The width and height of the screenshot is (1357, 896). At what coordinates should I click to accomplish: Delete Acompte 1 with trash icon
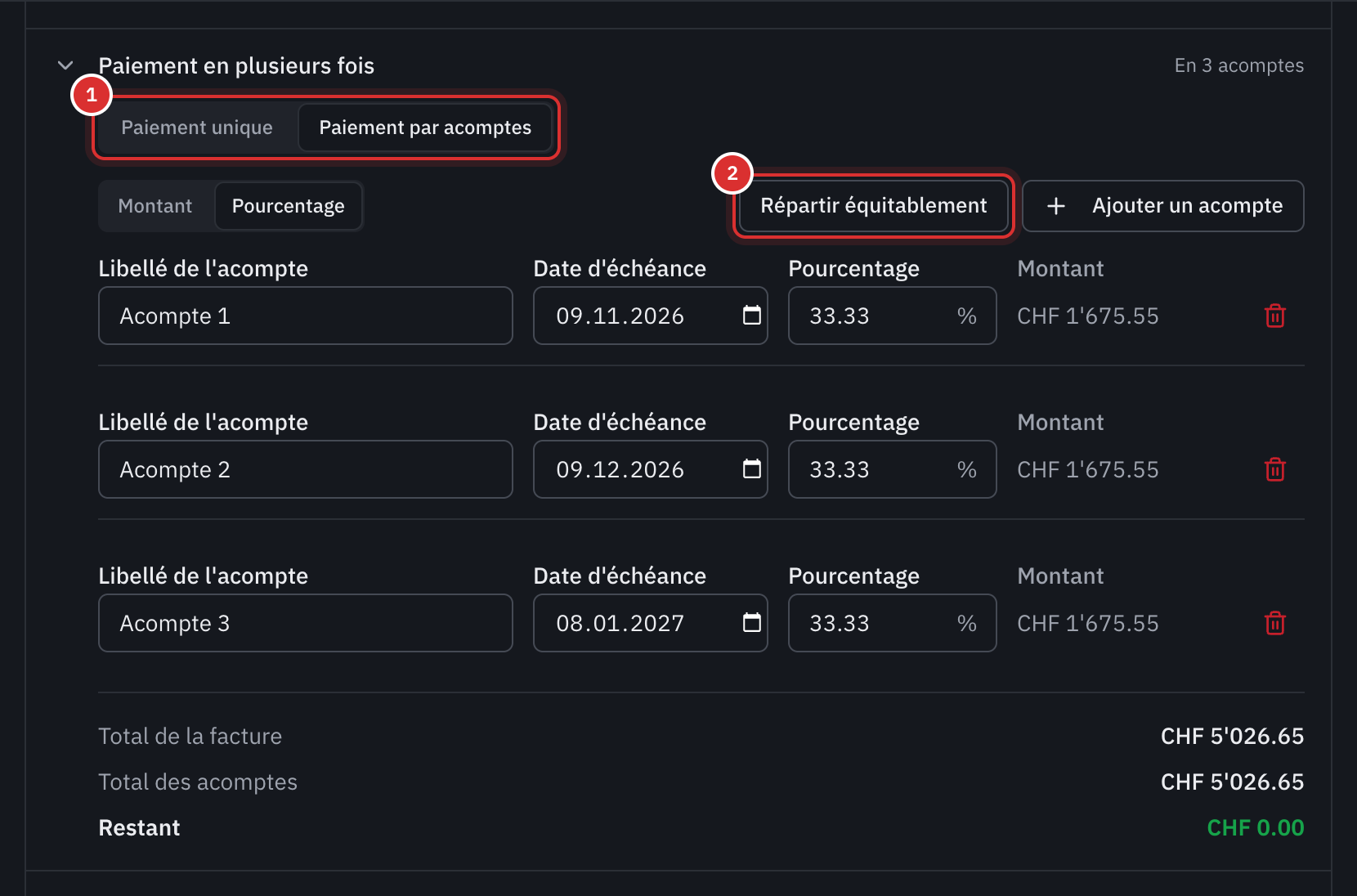click(1274, 316)
